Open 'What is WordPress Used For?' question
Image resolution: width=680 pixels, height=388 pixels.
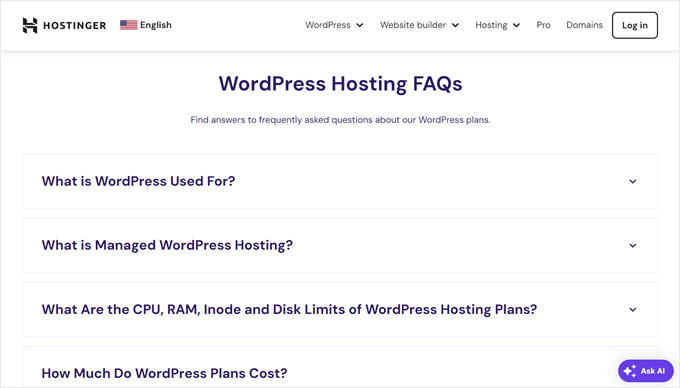pyautogui.click(x=340, y=182)
